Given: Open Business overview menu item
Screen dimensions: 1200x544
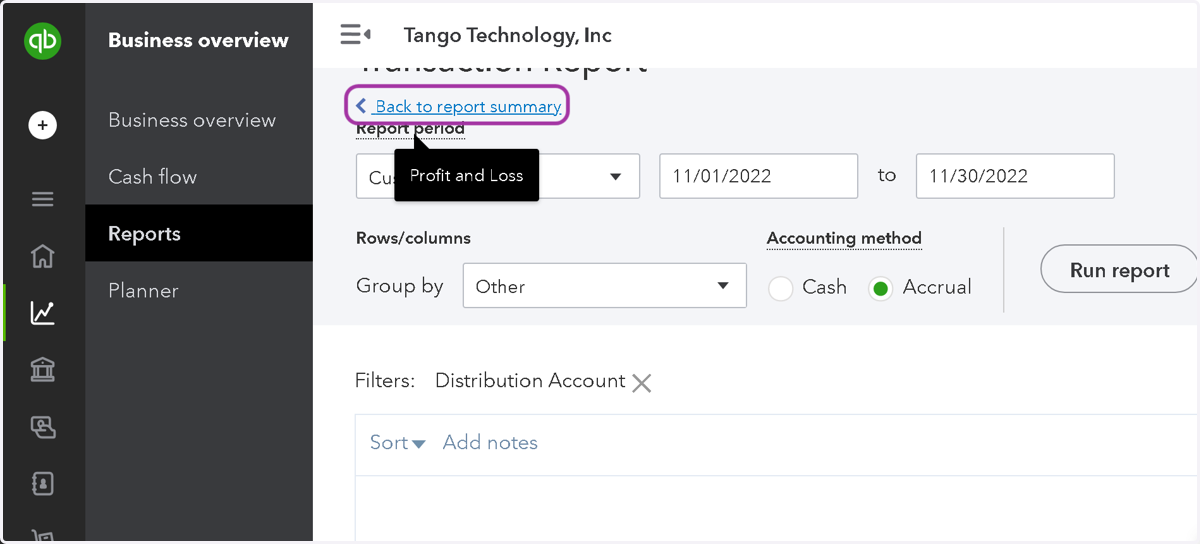Looking at the screenshot, I should (x=192, y=120).
